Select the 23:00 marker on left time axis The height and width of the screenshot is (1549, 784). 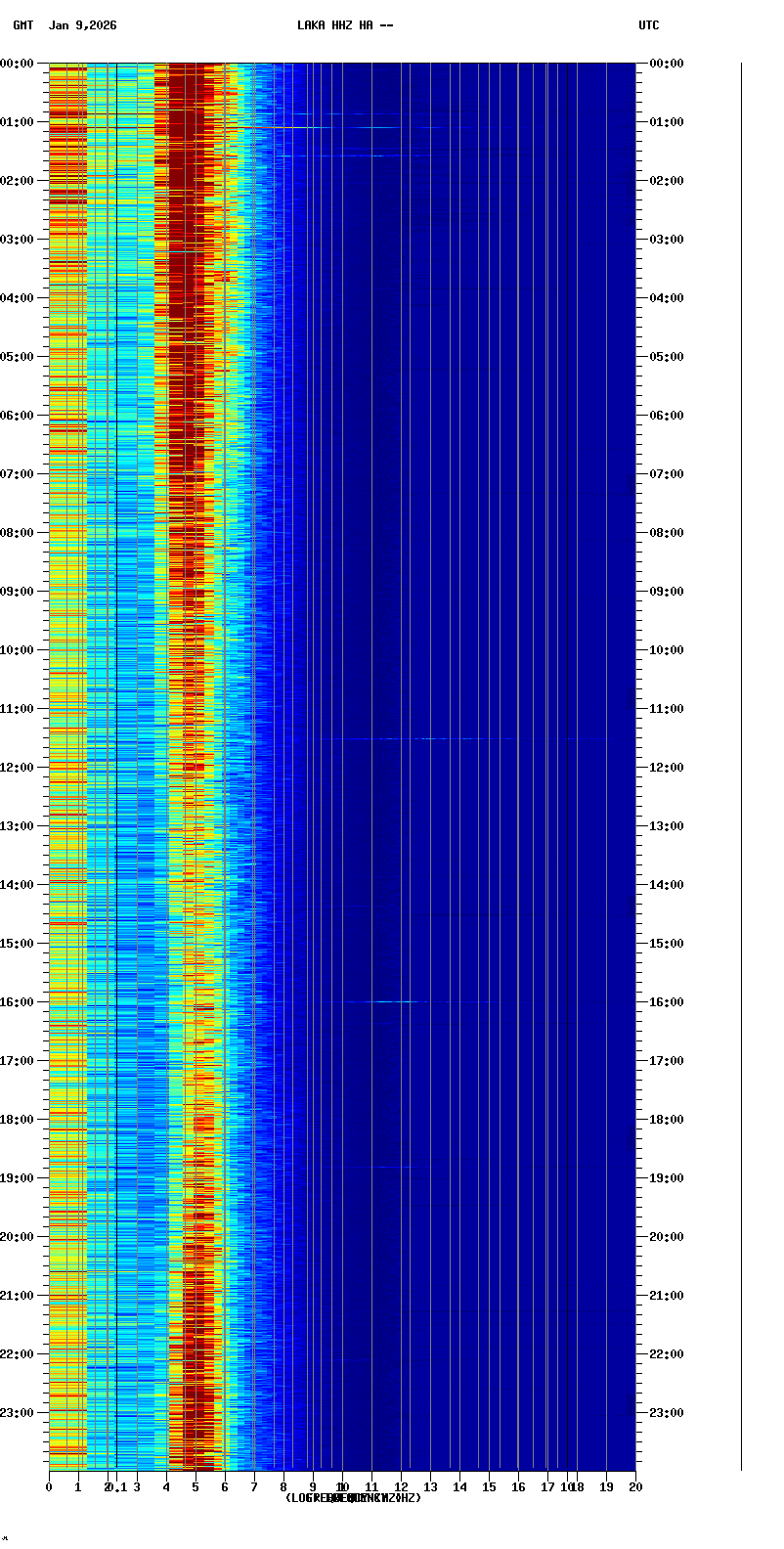pyautogui.click(x=17, y=1413)
